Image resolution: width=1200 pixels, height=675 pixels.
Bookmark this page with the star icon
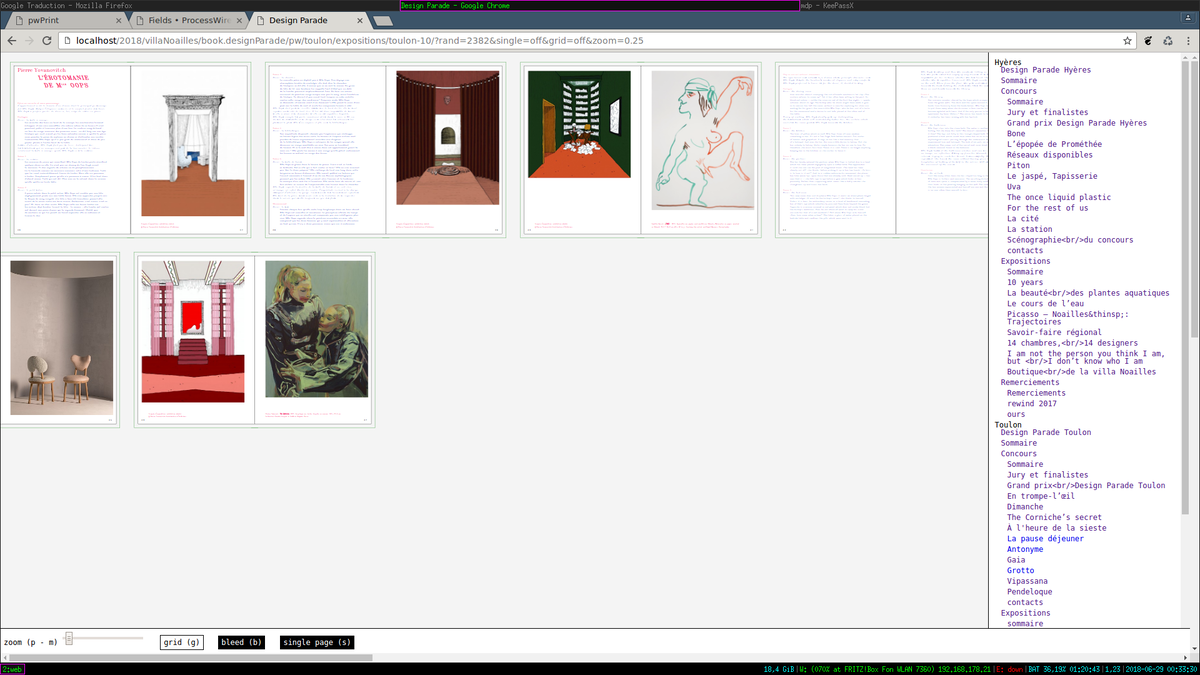click(x=1127, y=41)
